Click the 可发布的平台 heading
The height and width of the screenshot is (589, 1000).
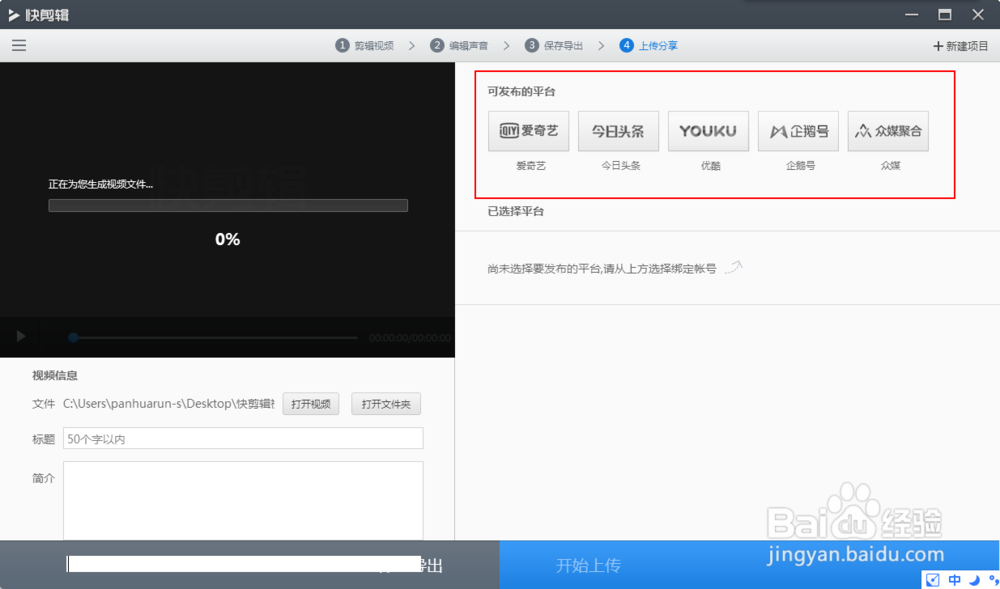tap(522, 92)
